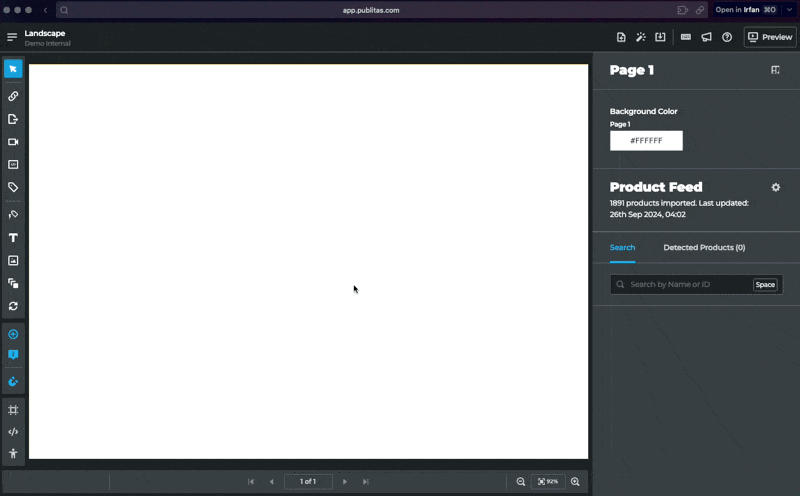Click the Preview button
The height and width of the screenshot is (496, 800).
click(770, 37)
